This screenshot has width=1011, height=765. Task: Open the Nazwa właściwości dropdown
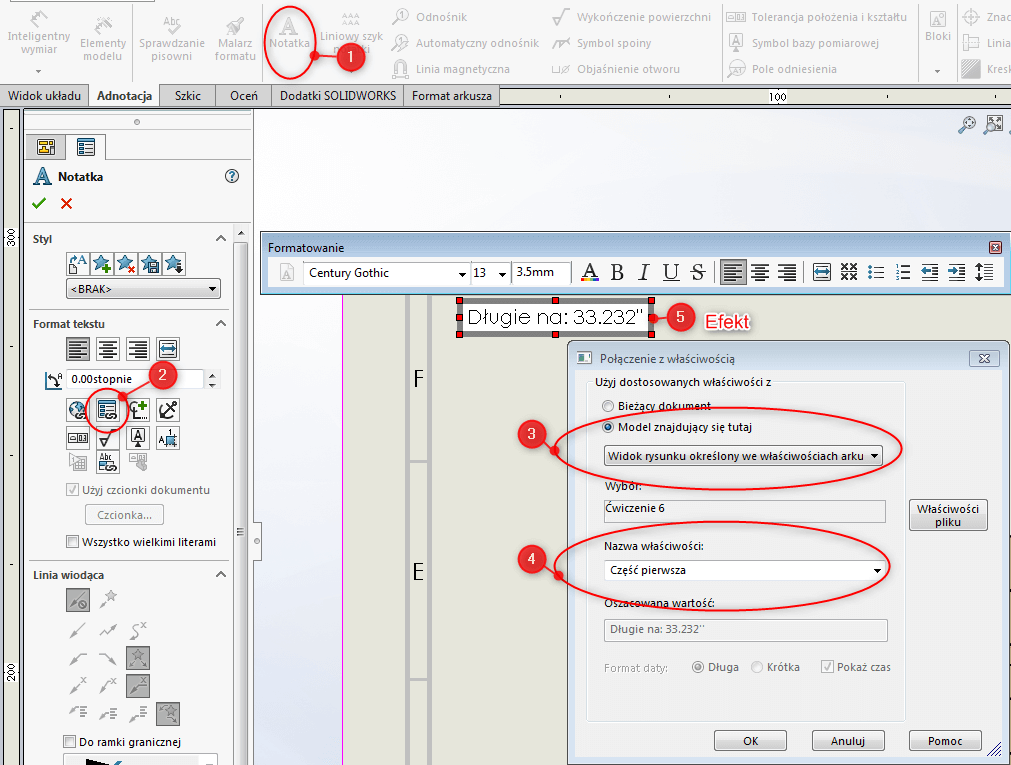(876, 569)
